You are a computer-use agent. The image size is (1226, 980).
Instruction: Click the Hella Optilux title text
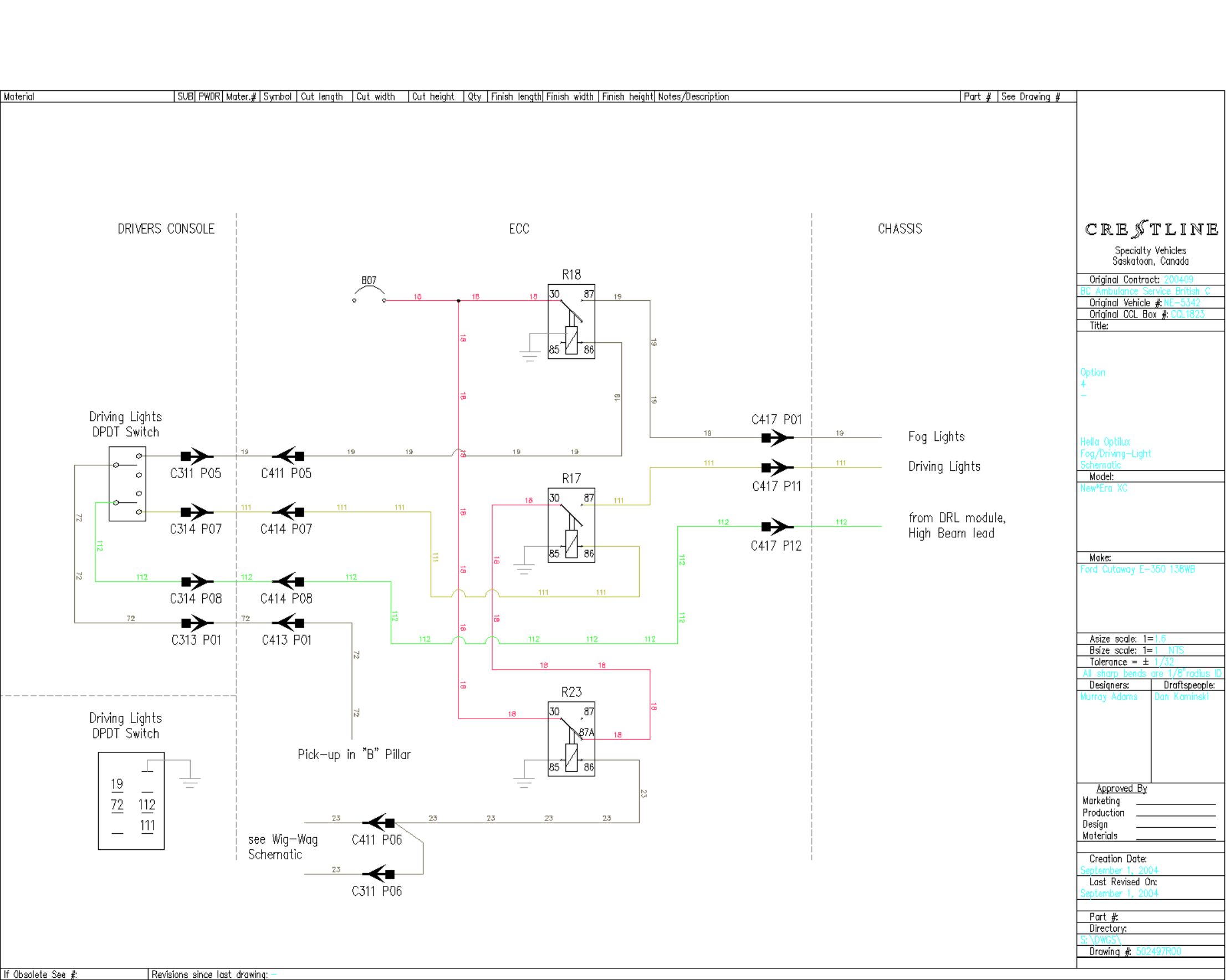(x=1116, y=453)
